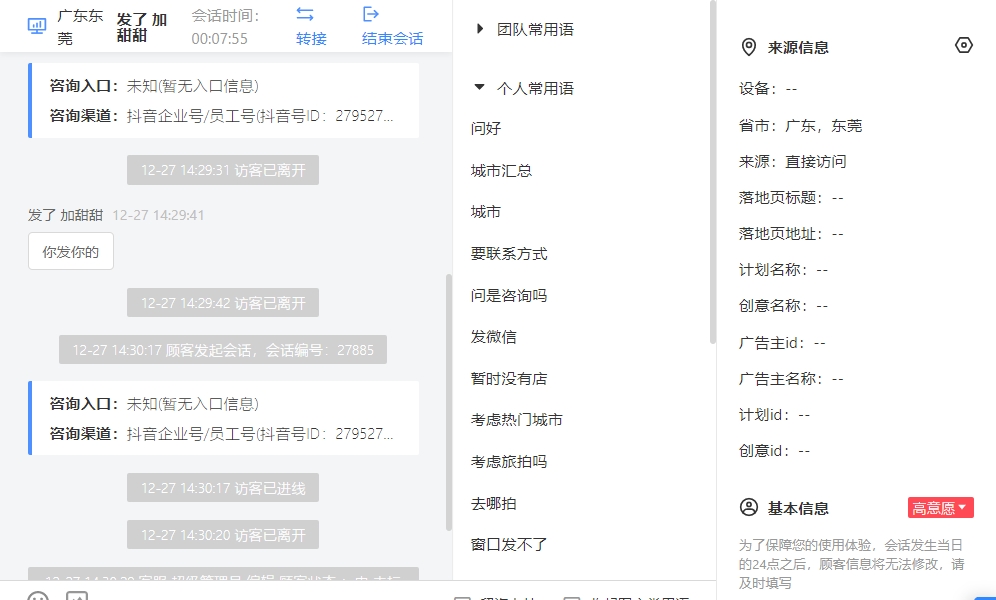Click the person icon beside 基本信息
Screen dimensions: 996x600
pyautogui.click(x=749, y=507)
